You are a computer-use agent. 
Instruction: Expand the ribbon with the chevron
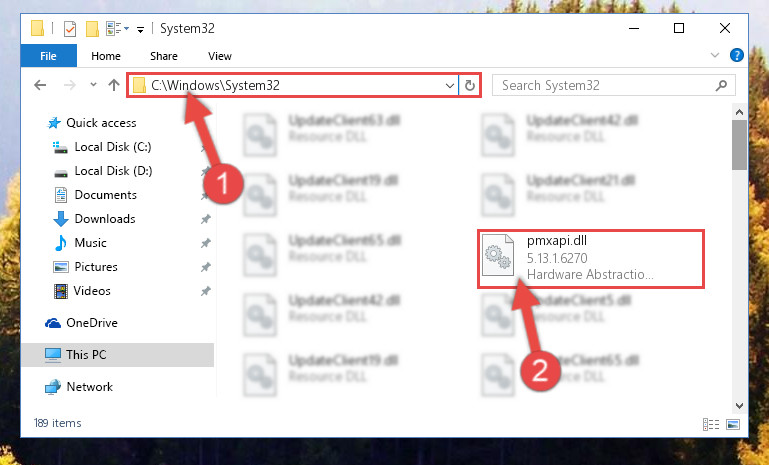[715, 55]
